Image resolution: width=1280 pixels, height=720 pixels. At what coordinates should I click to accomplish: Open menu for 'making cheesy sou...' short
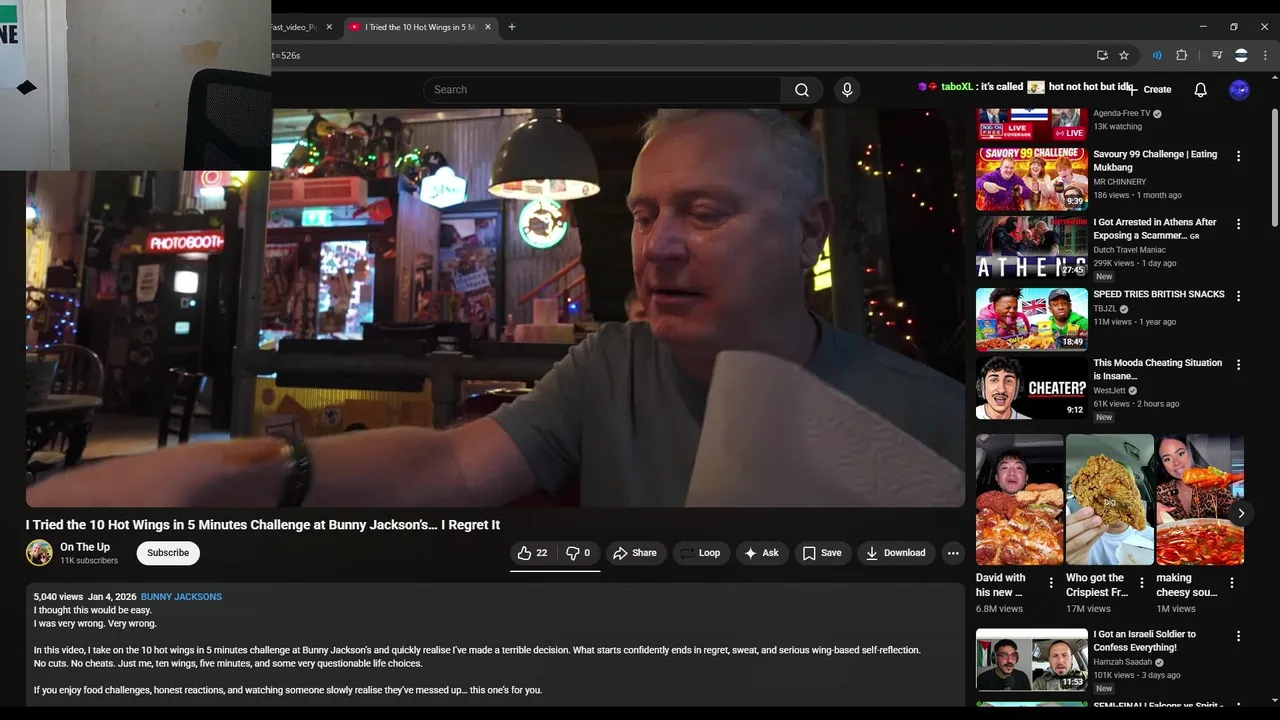coord(1231,582)
